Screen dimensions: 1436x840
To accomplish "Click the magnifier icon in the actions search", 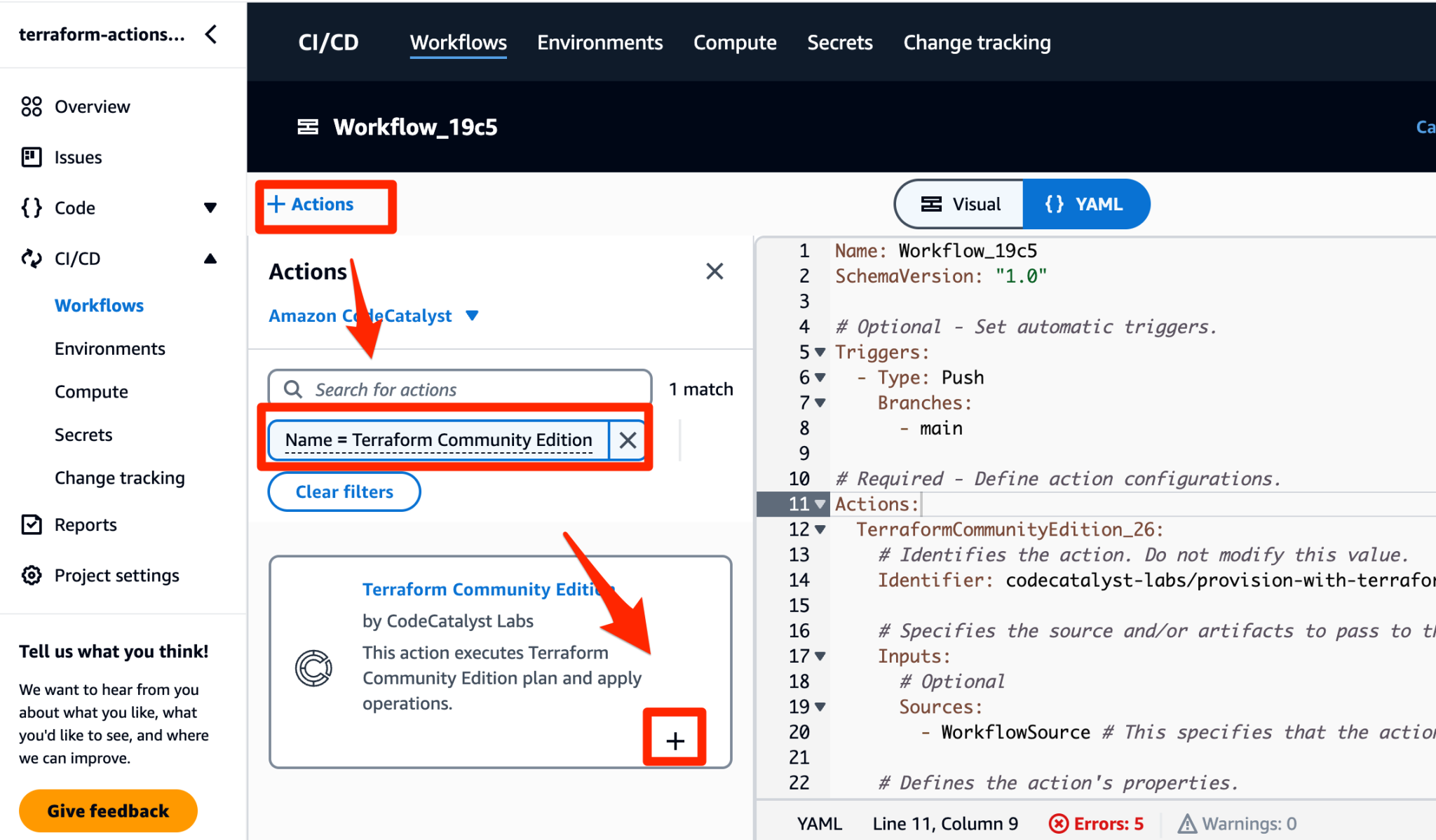I will [294, 388].
